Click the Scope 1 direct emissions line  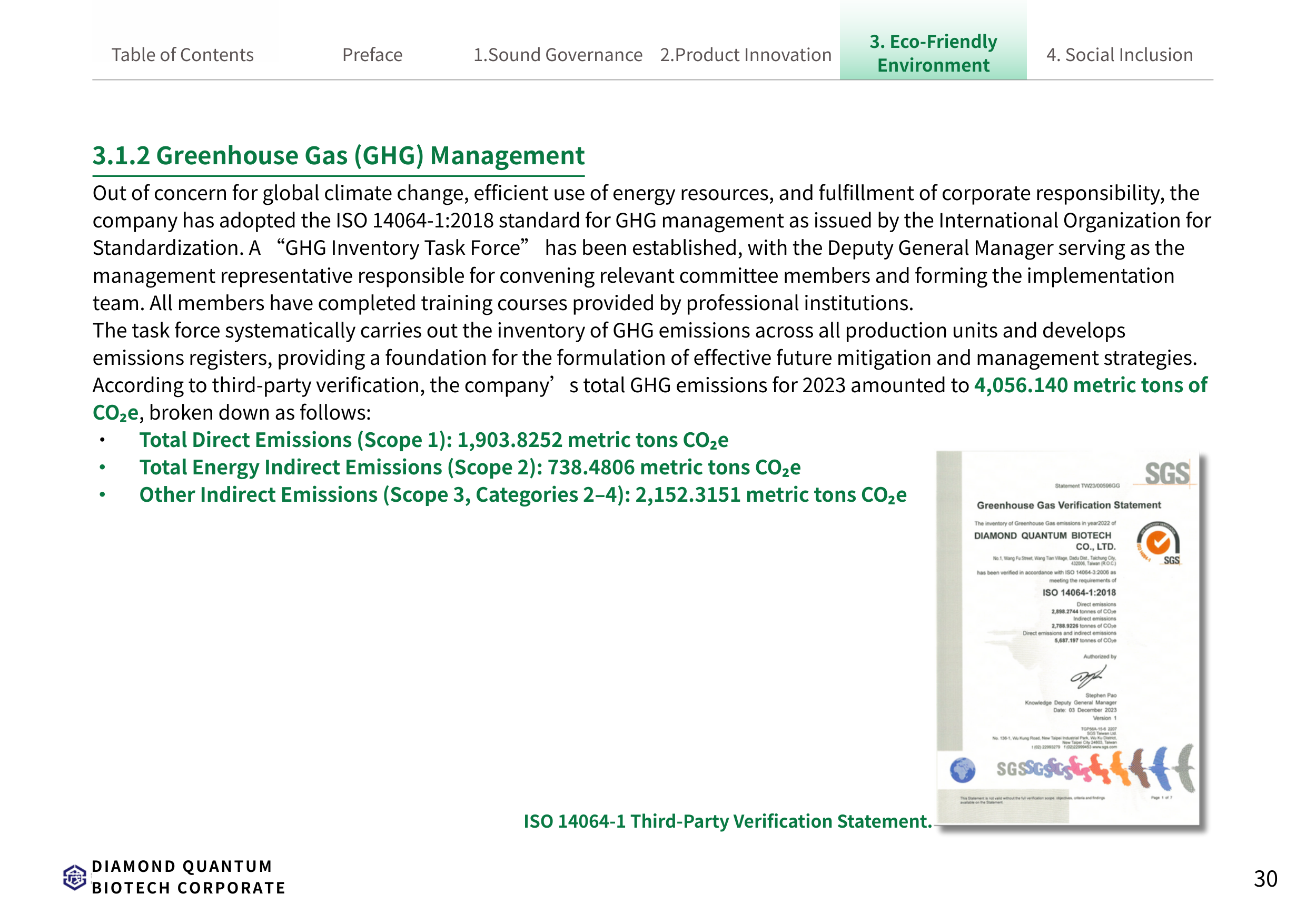tap(433, 440)
